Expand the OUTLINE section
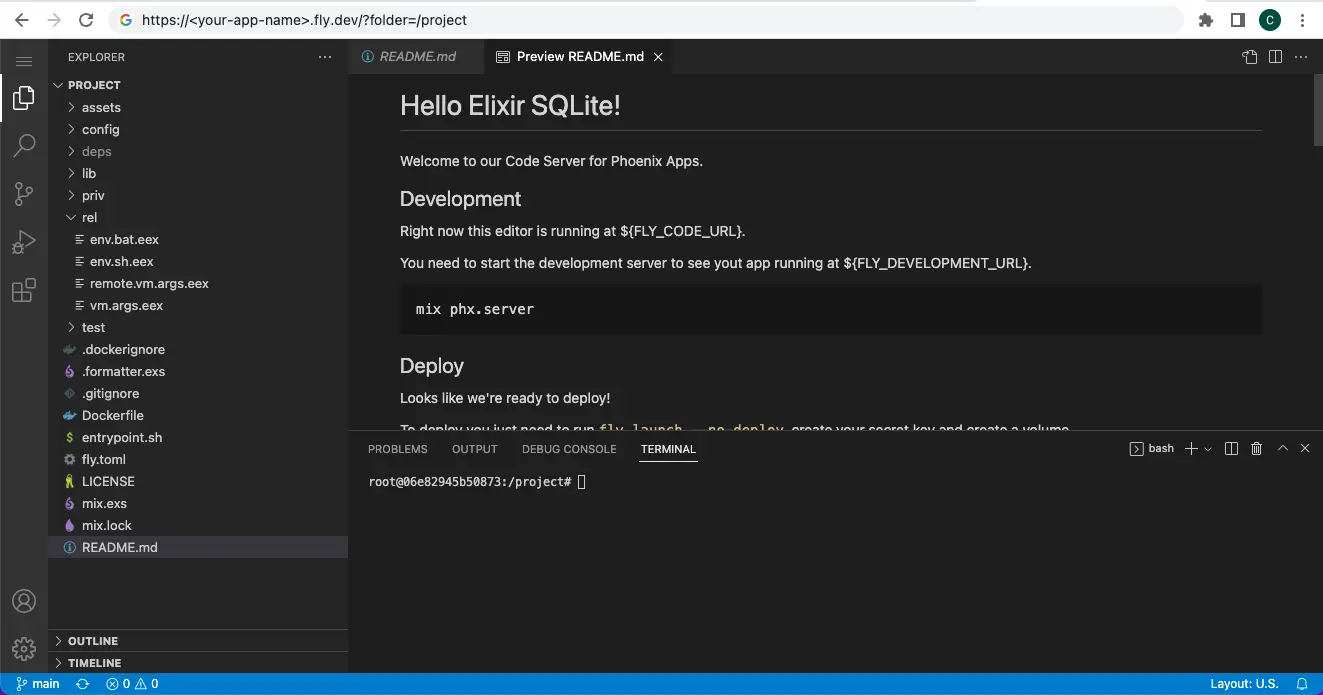Screen dimensions: 1323x695 coord(93,641)
